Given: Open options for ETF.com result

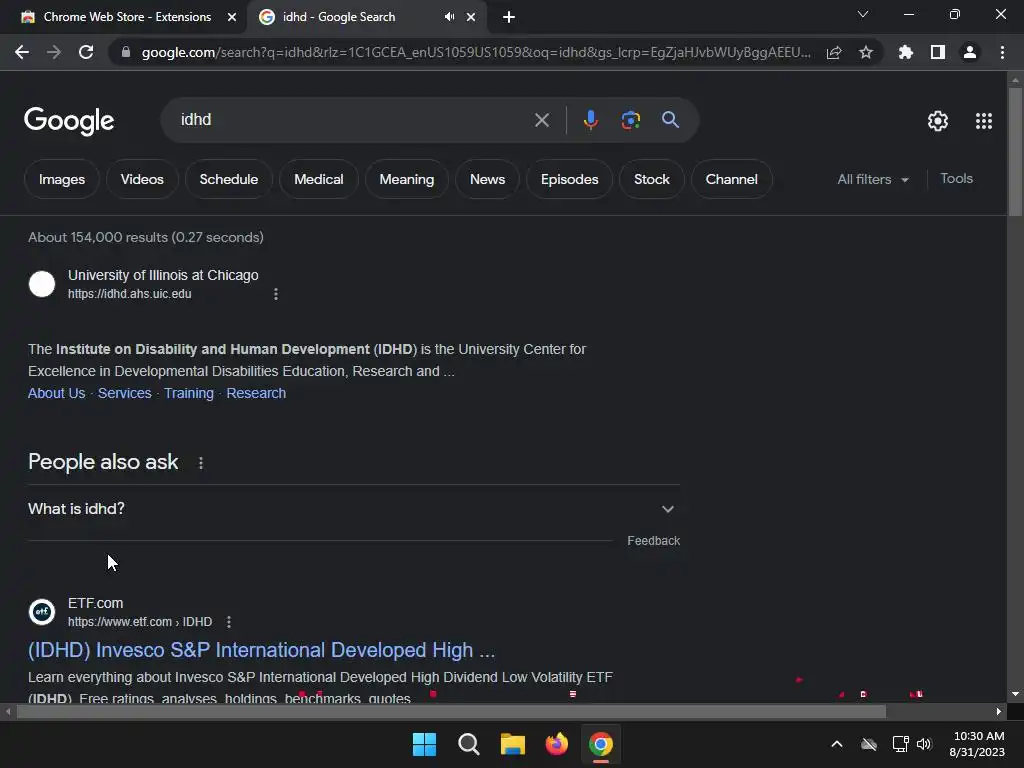Looking at the screenshot, I should 229,622.
